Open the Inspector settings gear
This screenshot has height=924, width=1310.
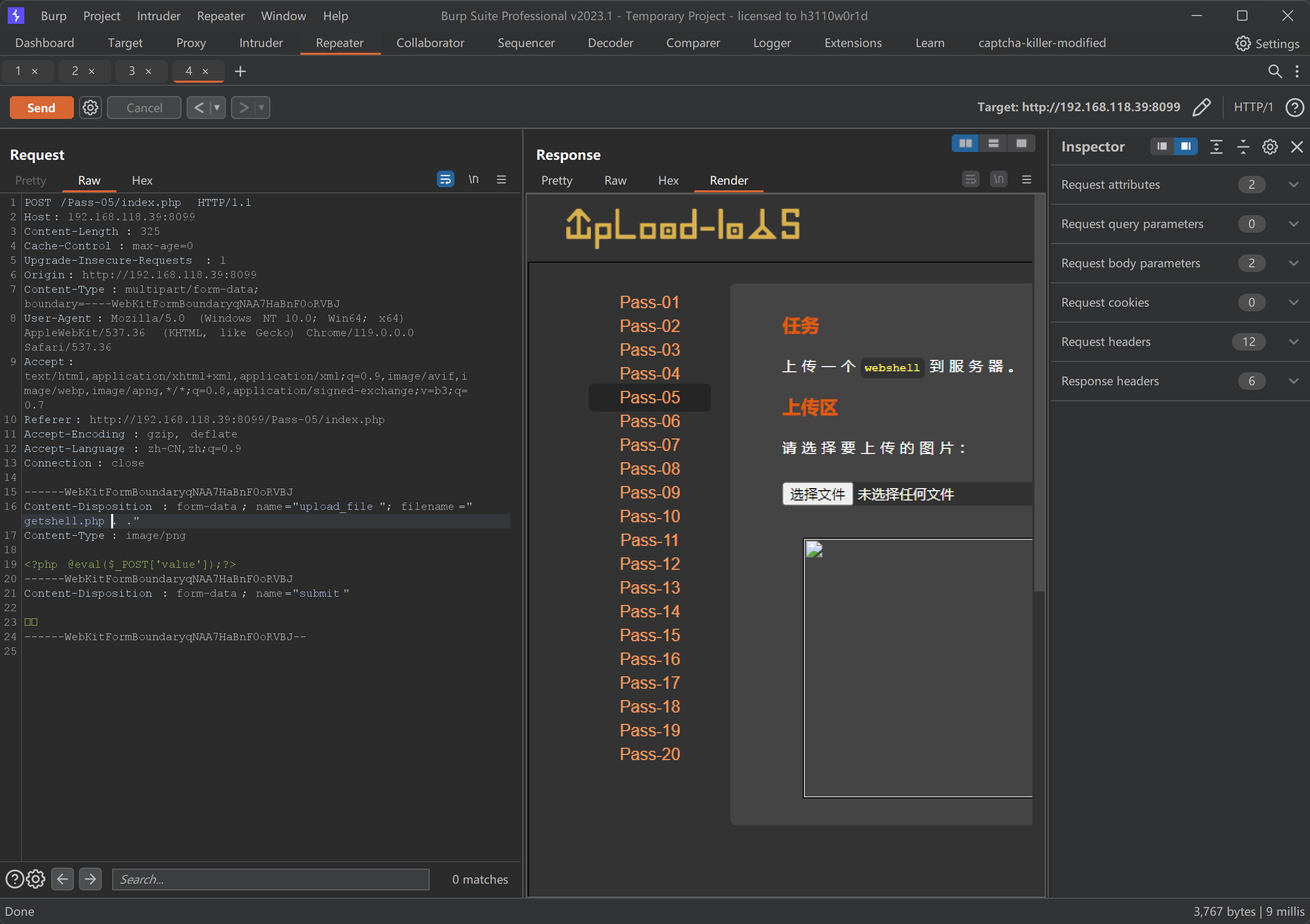(1270, 147)
